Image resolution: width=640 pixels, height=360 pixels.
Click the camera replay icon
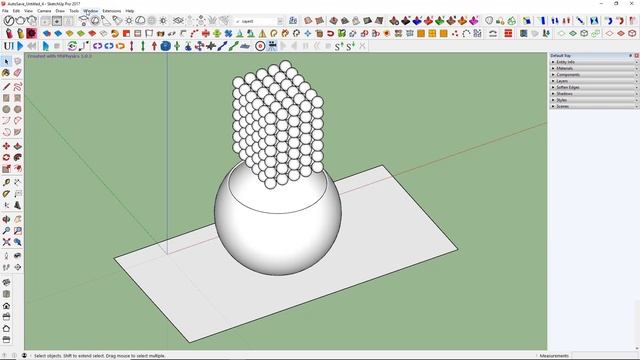[x=272, y=46]
